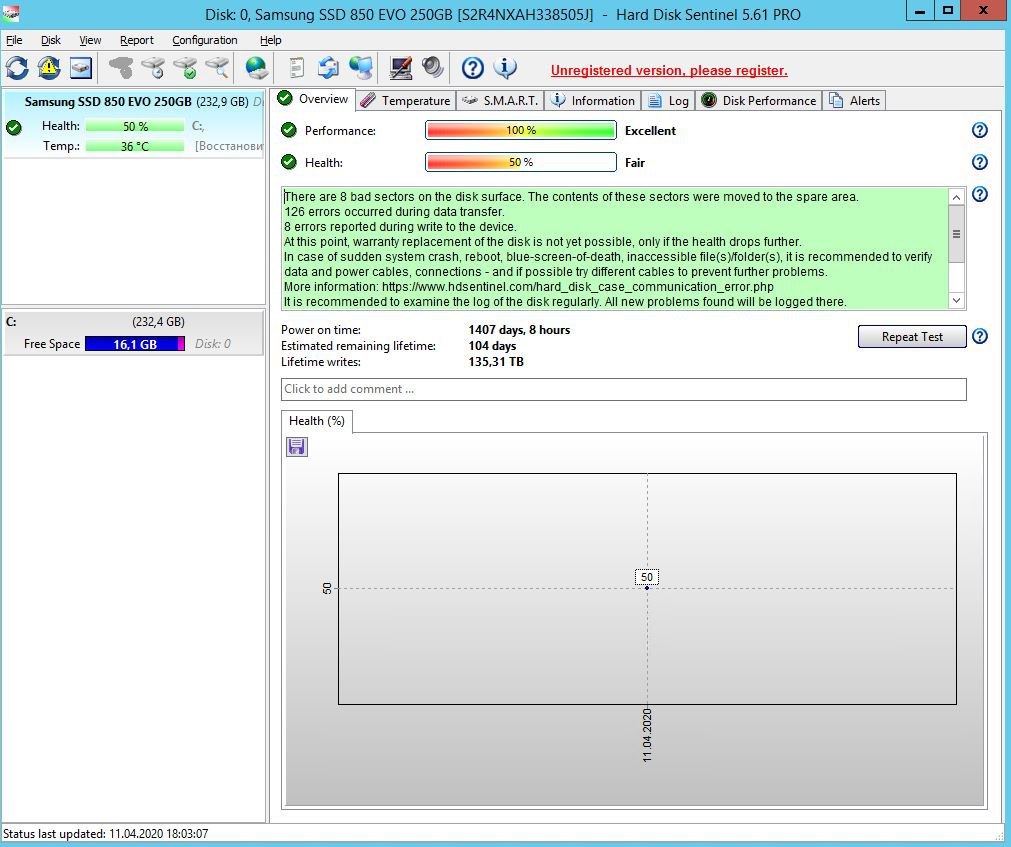Click the info bubble toolbar icon
1011x847 pixels.
click(505, 68)
